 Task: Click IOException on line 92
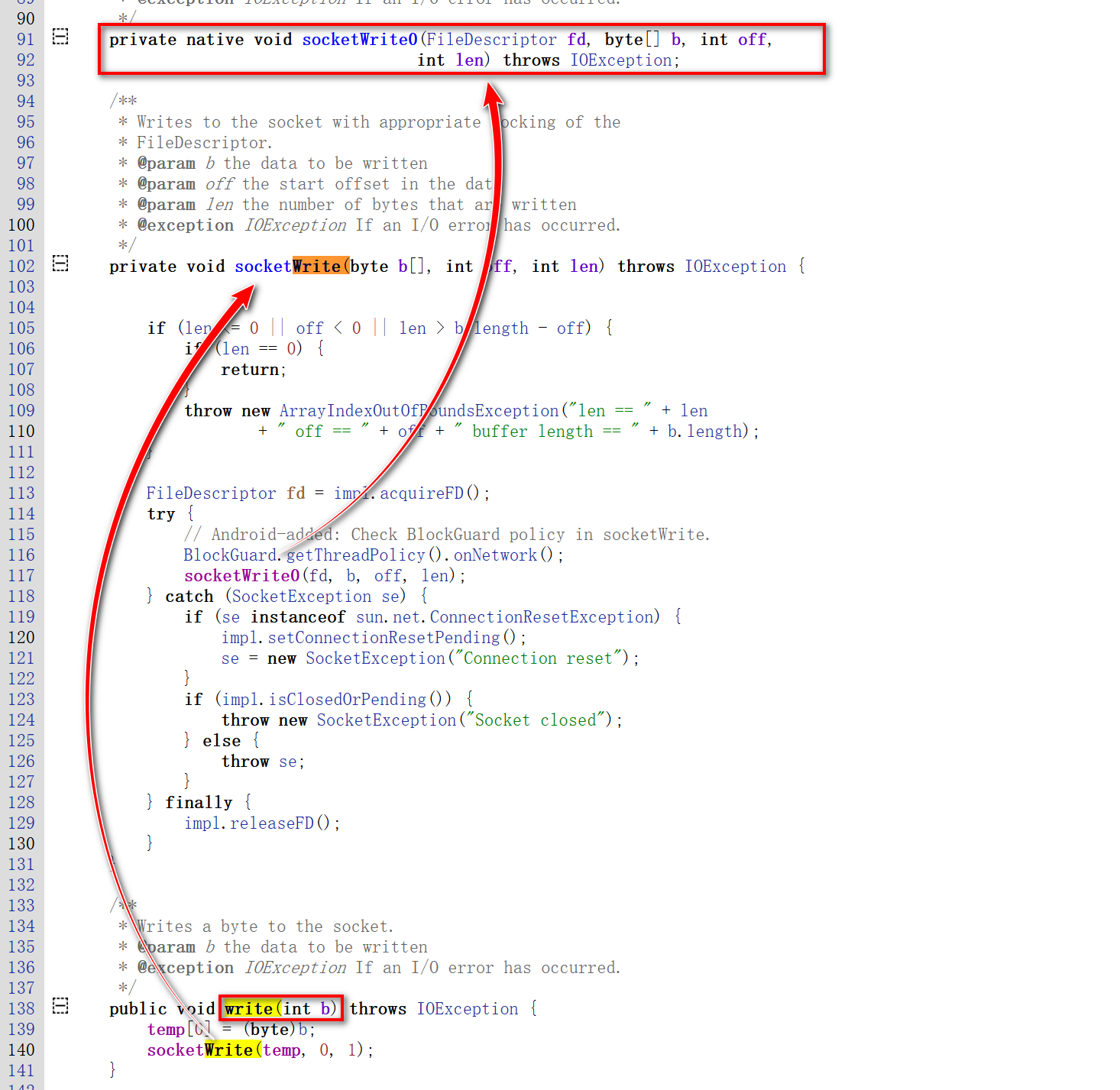621,60
